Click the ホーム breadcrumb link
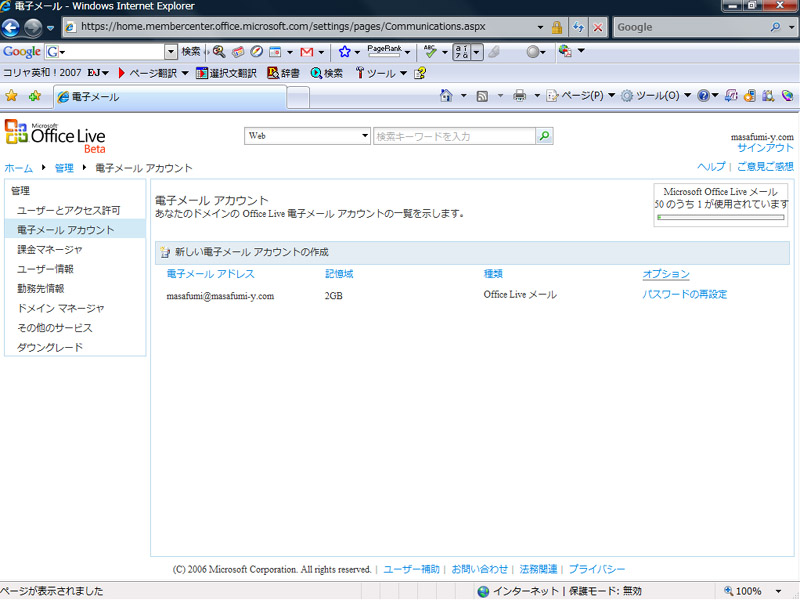800x600 pixels. pyautogui.click(x=18, y=168)
